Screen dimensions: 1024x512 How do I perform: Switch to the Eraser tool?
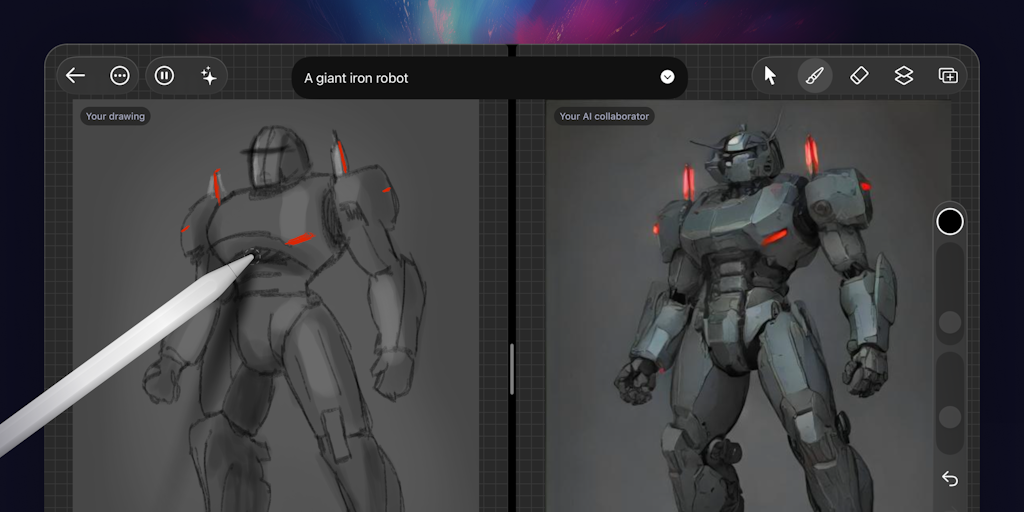coord(859,76)
